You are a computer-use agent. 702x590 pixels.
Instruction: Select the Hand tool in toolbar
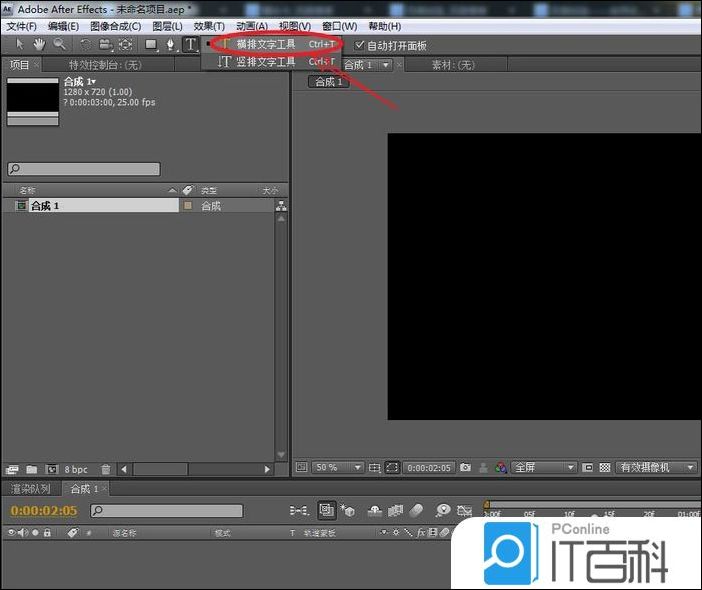(x=40, y=45)
